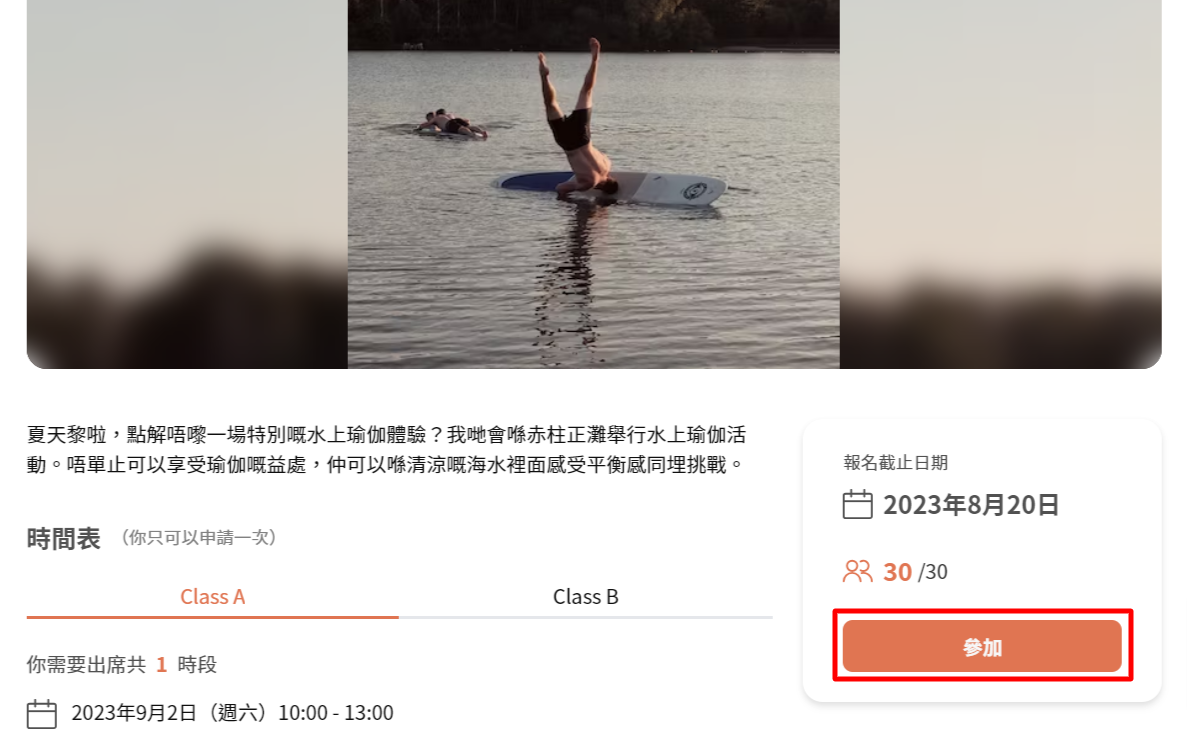Screen dimensions: 1187x732
Task: Click the 你只可以申請一次 note
Action: [198, 537]
